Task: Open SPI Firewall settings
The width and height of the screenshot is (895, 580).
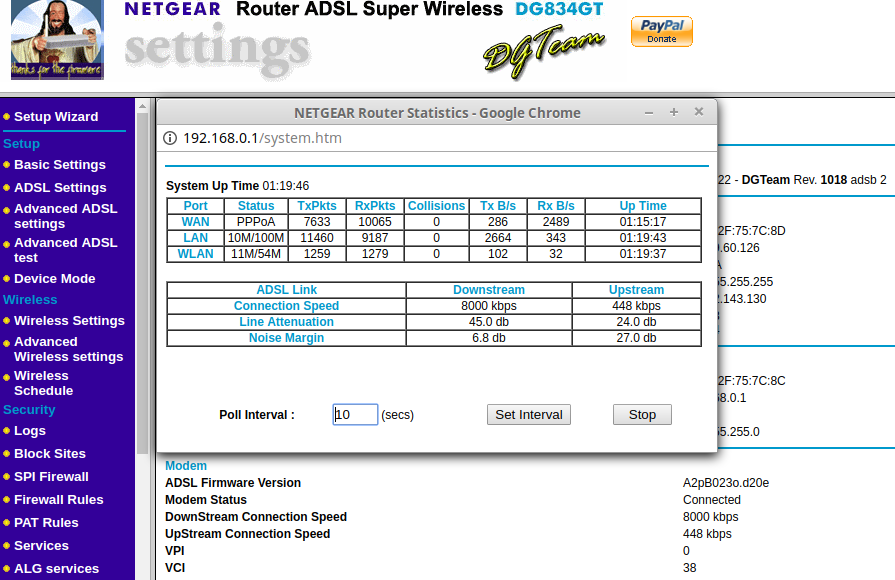Action: click(51, 477)
